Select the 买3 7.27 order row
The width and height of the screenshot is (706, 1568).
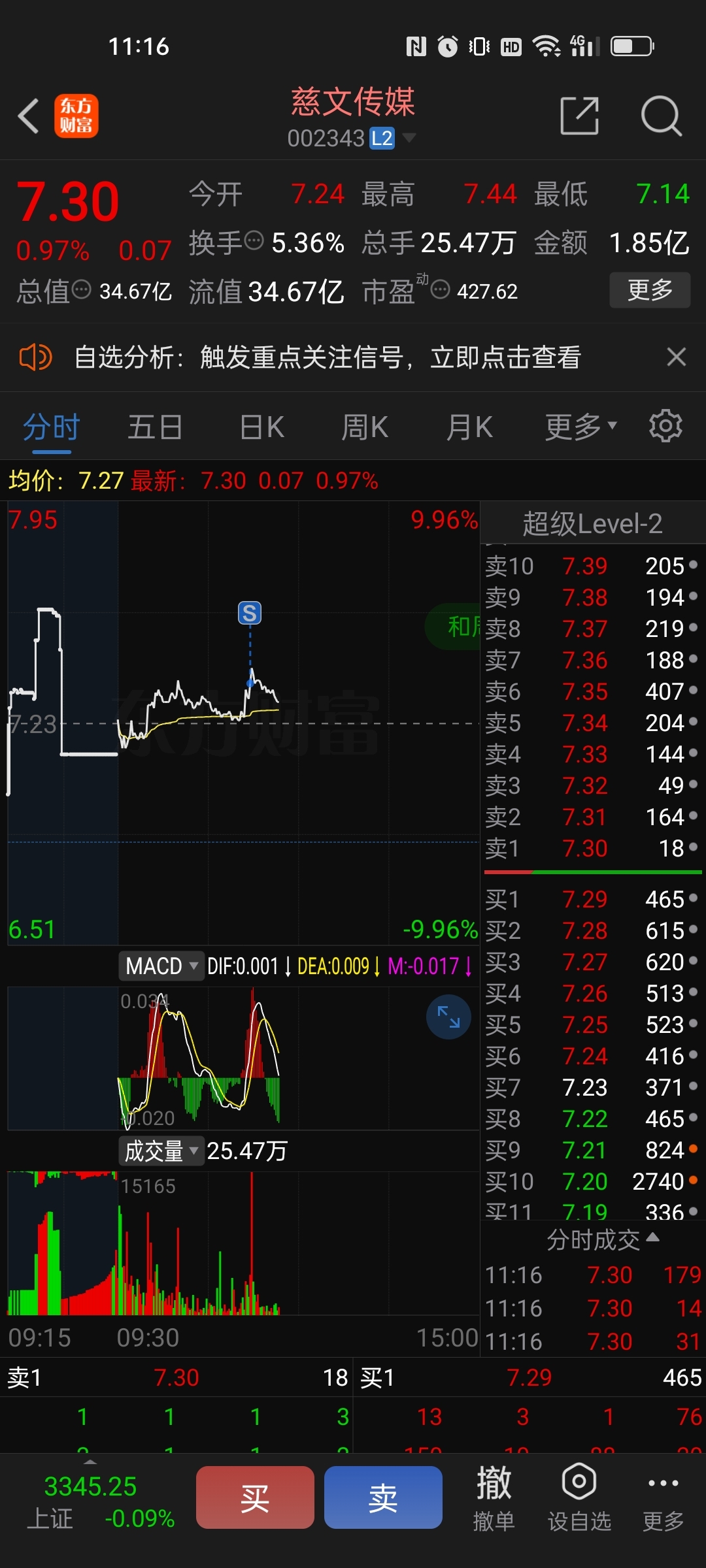592,962
